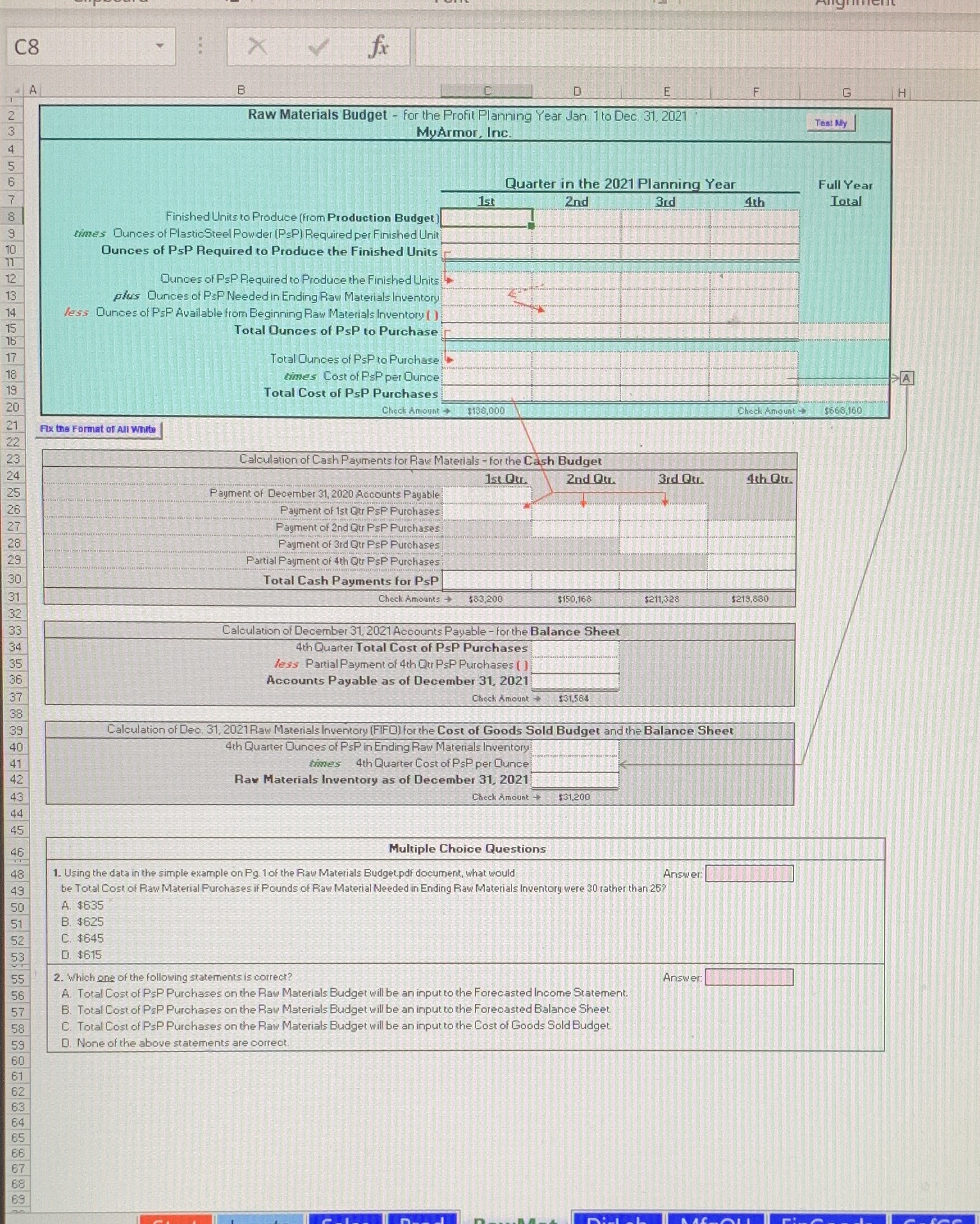980x1224 pixels.
Task: Click 'D. None of the above statements are correct'
Action: click(x=175, y=1043)
